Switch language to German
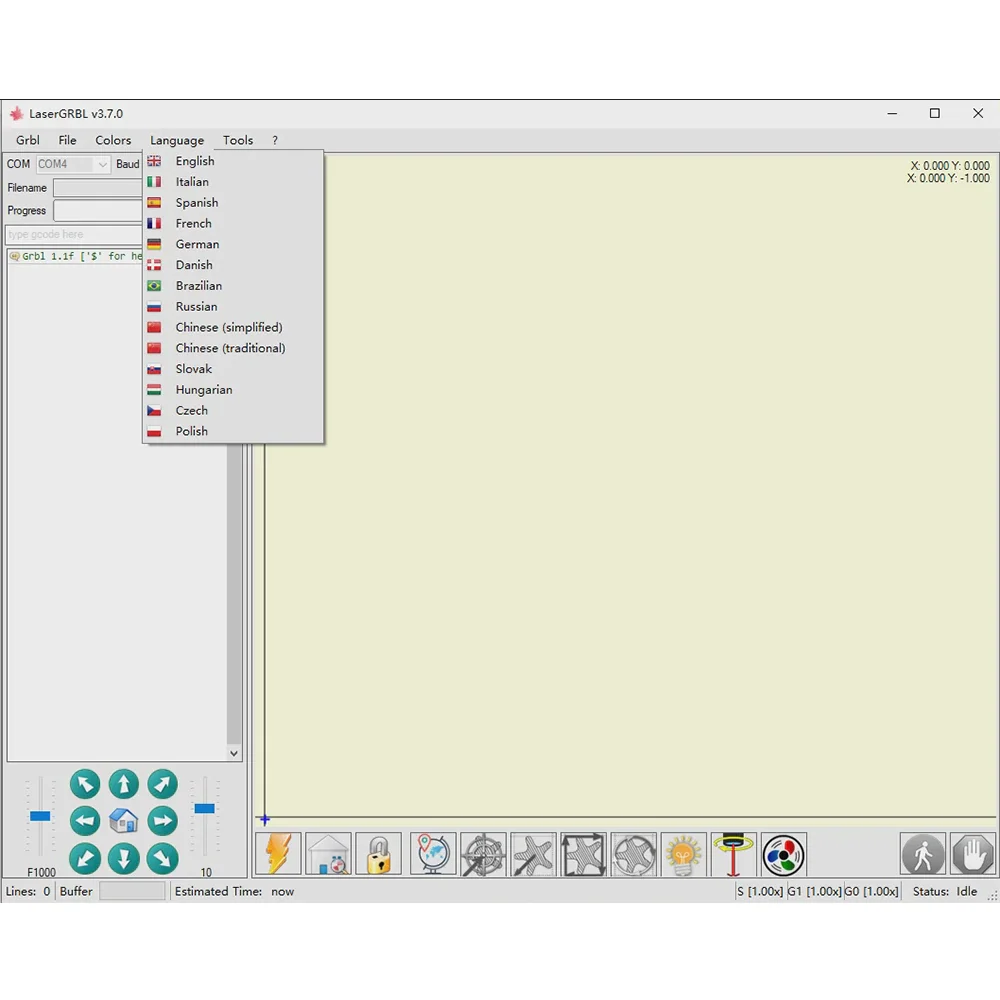Viewport: 1000px width, 1000px height. click(x=233, y=244)
